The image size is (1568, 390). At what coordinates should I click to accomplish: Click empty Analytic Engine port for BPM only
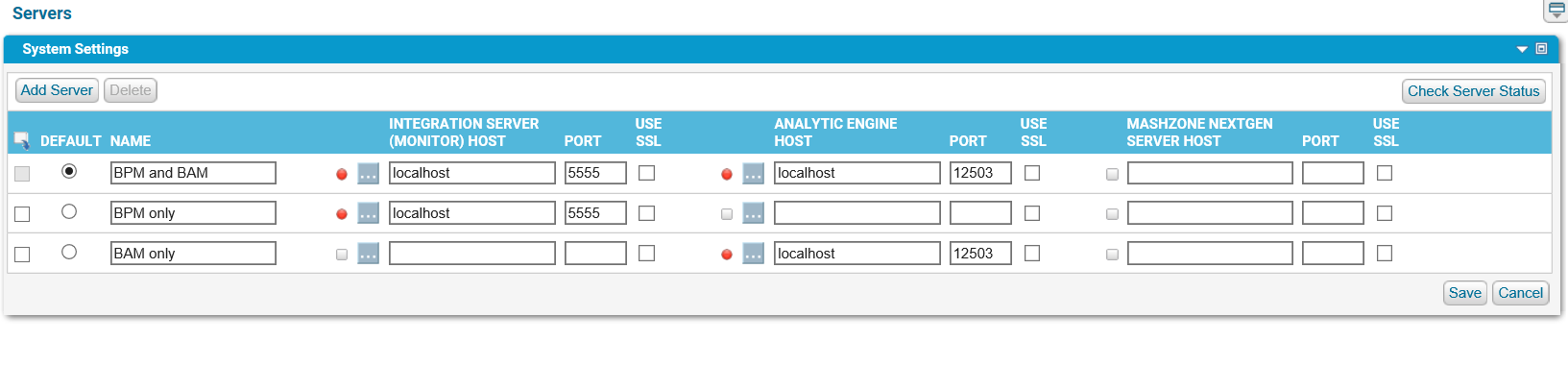980,213
